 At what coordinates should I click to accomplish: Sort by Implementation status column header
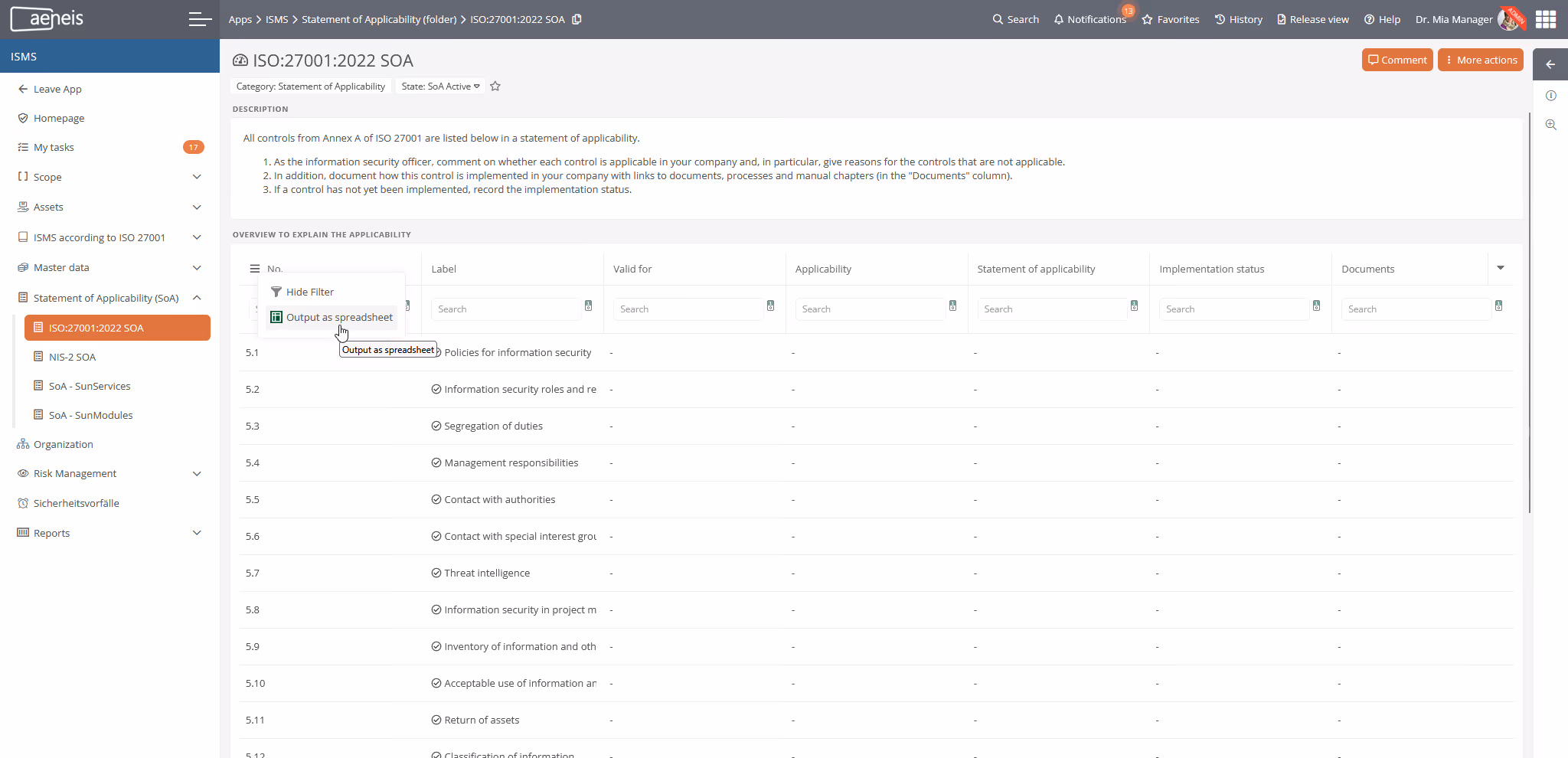click(1212, 269)
